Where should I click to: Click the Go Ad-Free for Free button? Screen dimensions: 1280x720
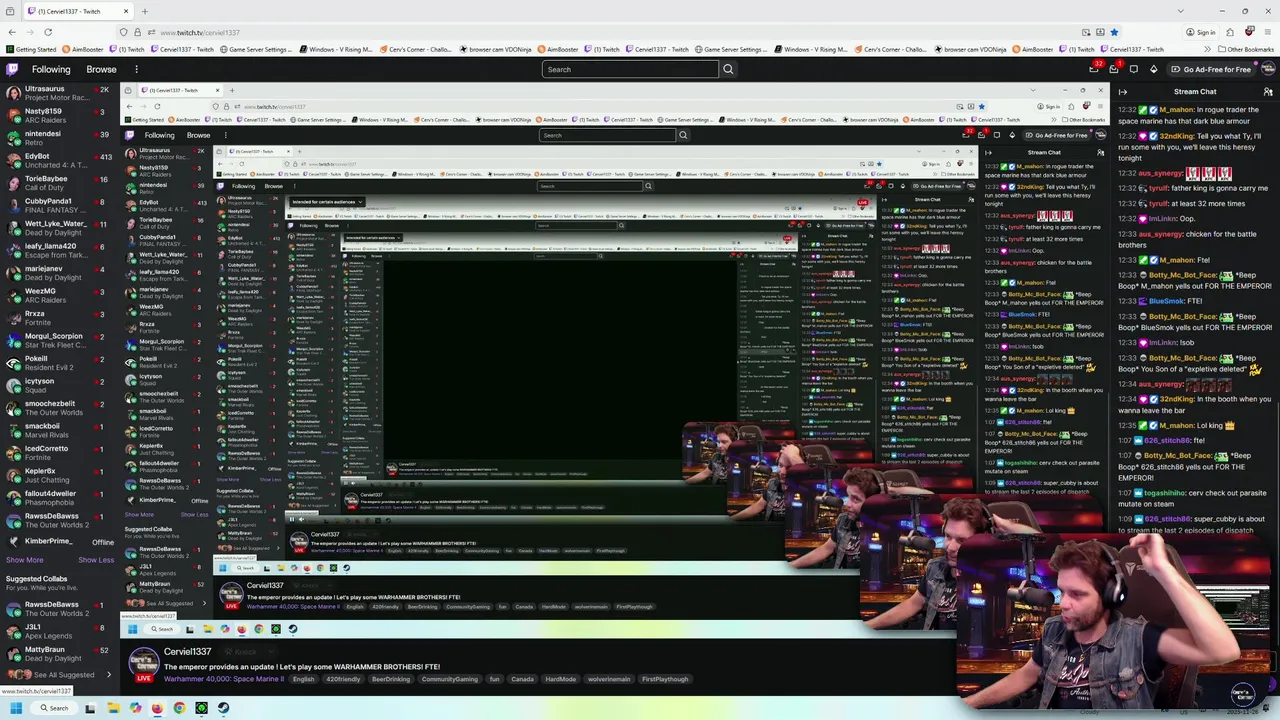coord(1210,69)
